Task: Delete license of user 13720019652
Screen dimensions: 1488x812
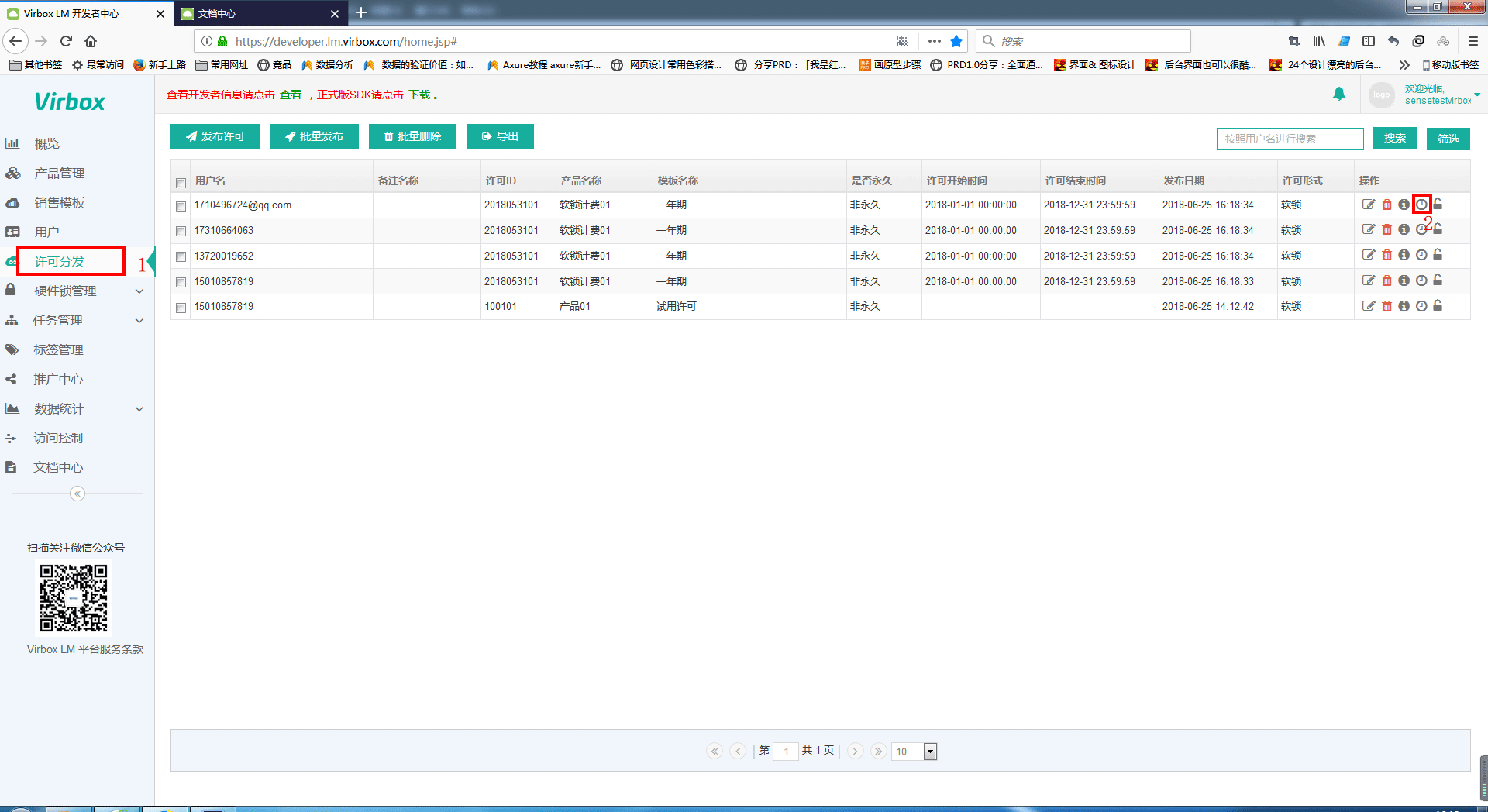Action: coord(1386,255)
